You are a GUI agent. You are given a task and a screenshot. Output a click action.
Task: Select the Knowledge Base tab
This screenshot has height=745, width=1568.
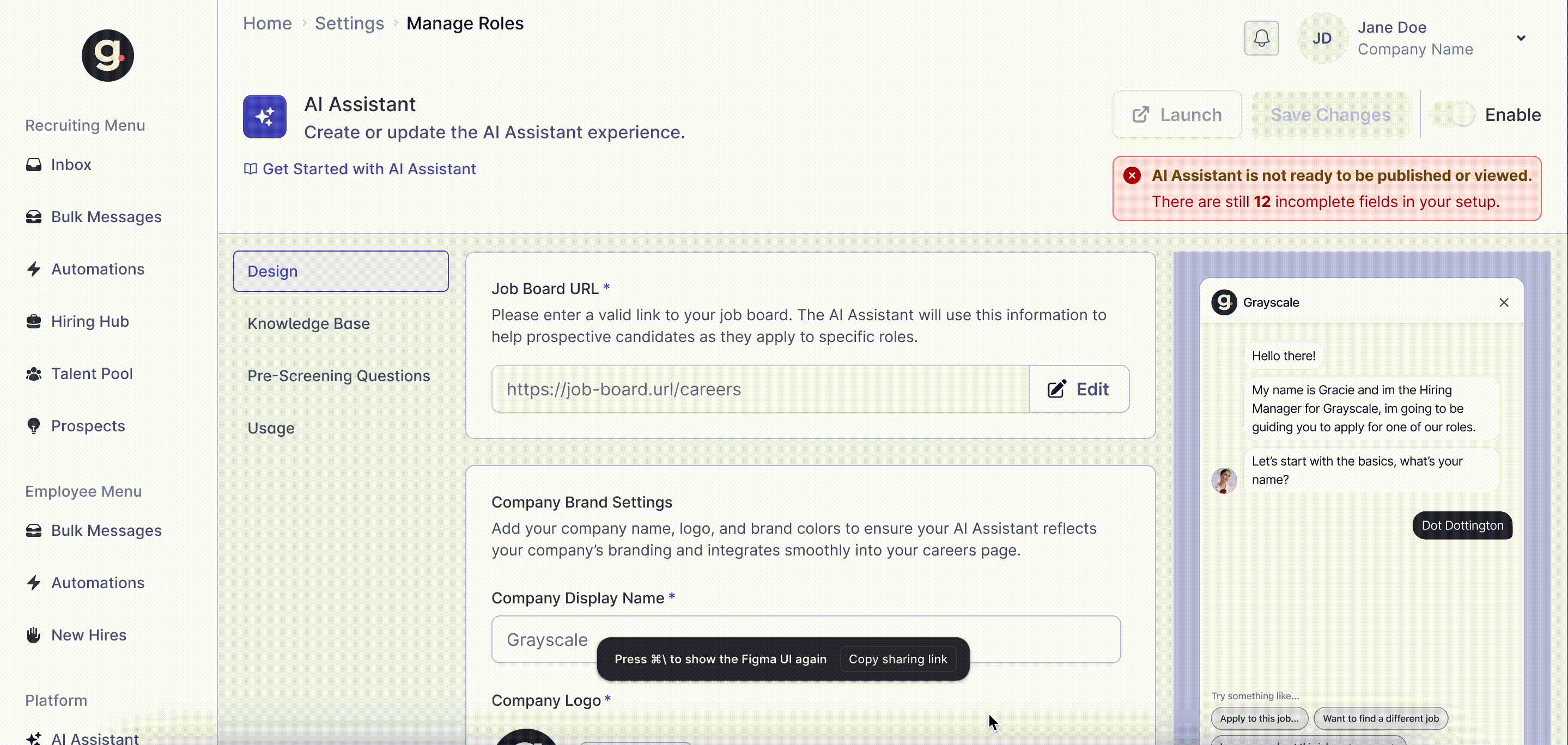point(308,323)
